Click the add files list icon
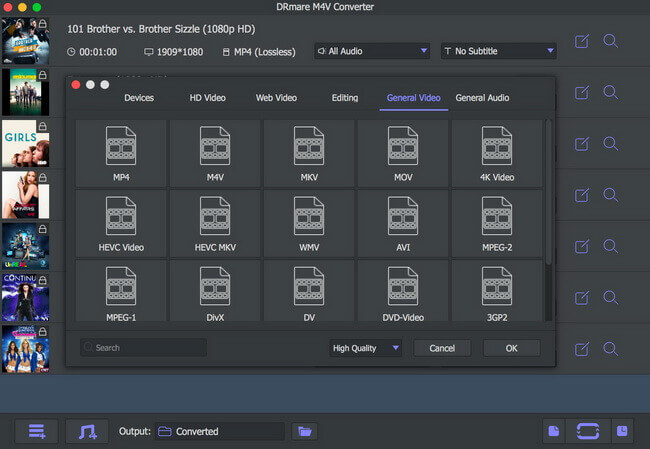The height and width of the screenshot is (449, 650). (x=36, y=431)
